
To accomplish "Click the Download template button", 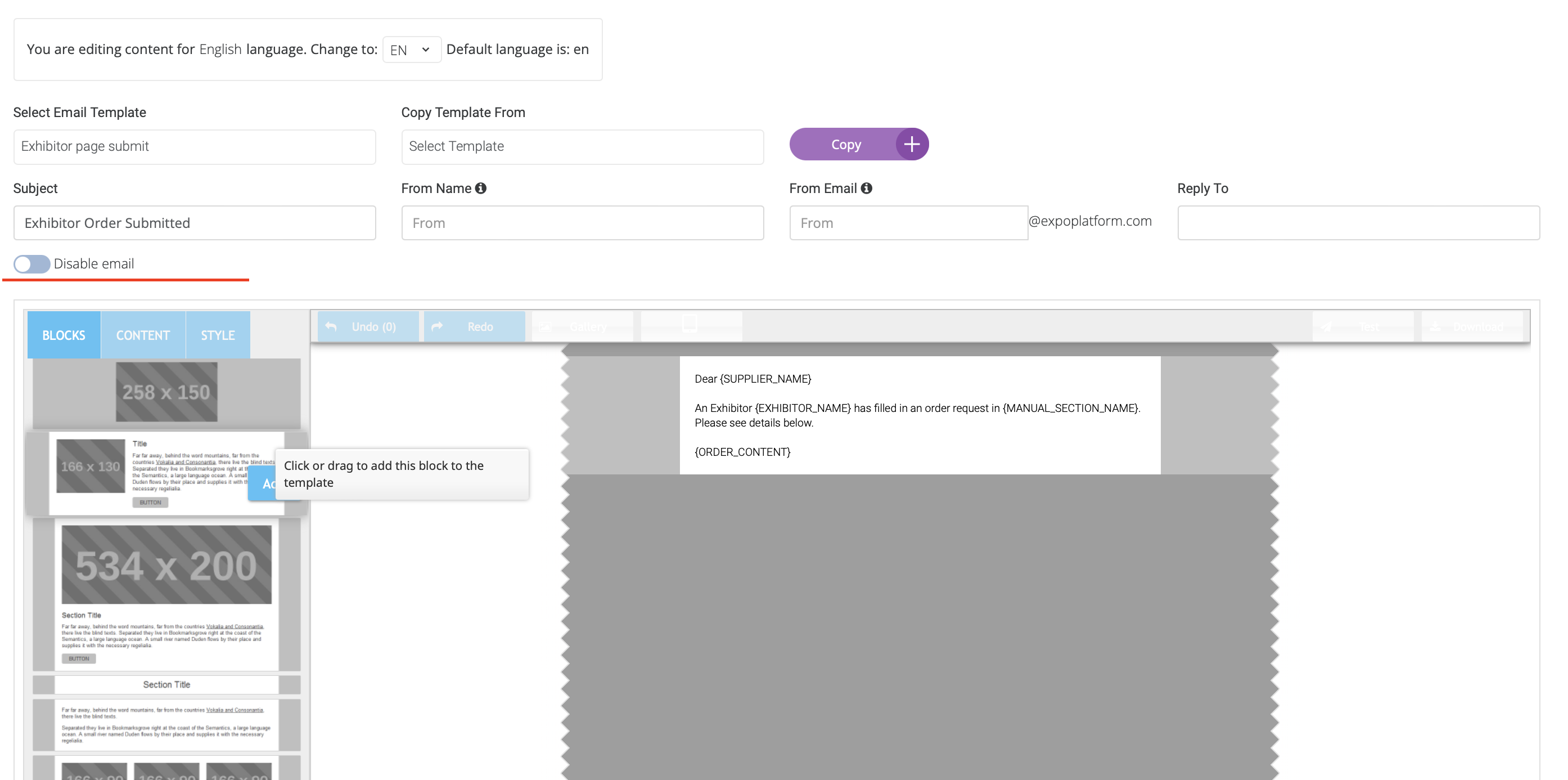I will tap(1471, 327).
